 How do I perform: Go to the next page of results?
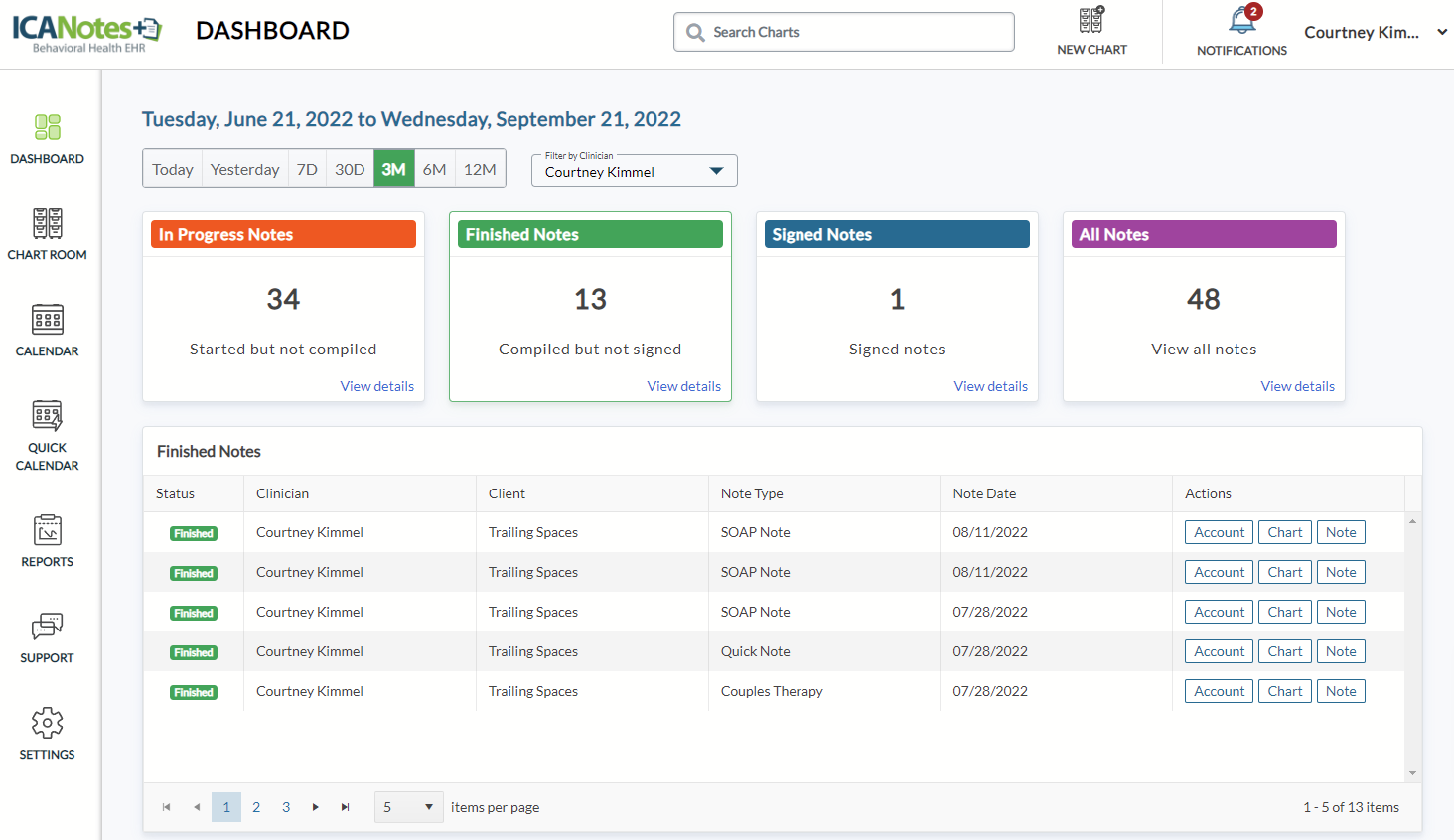tap(316, 807)
